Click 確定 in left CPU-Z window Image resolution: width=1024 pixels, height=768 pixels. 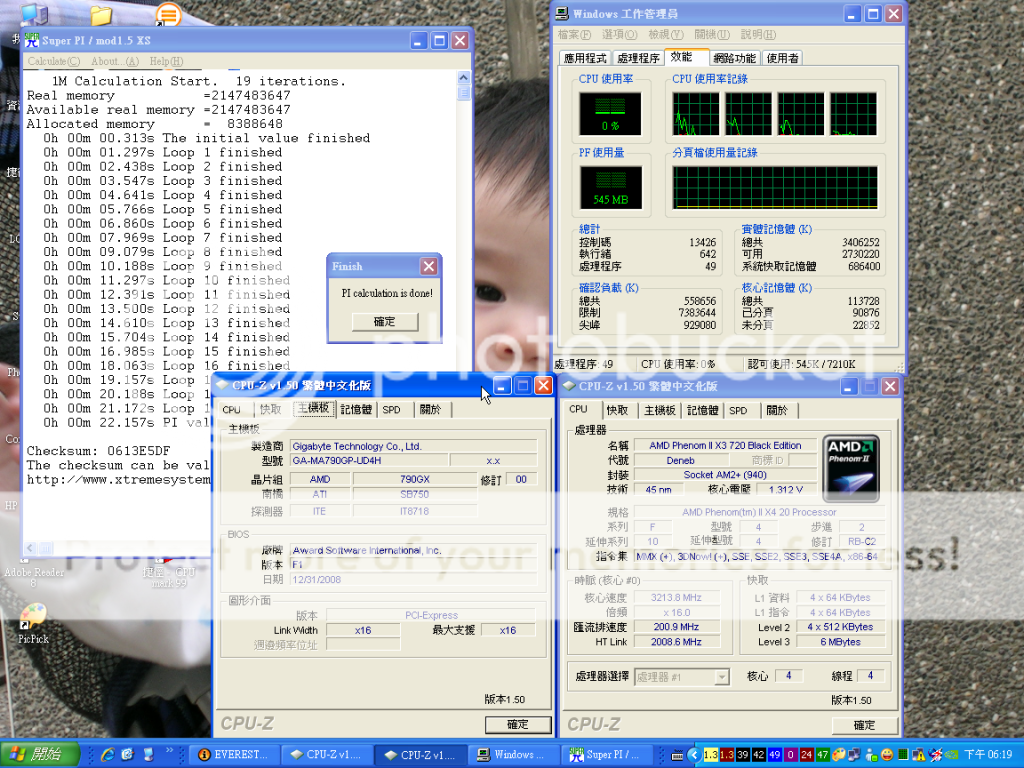tap(518, 724)
